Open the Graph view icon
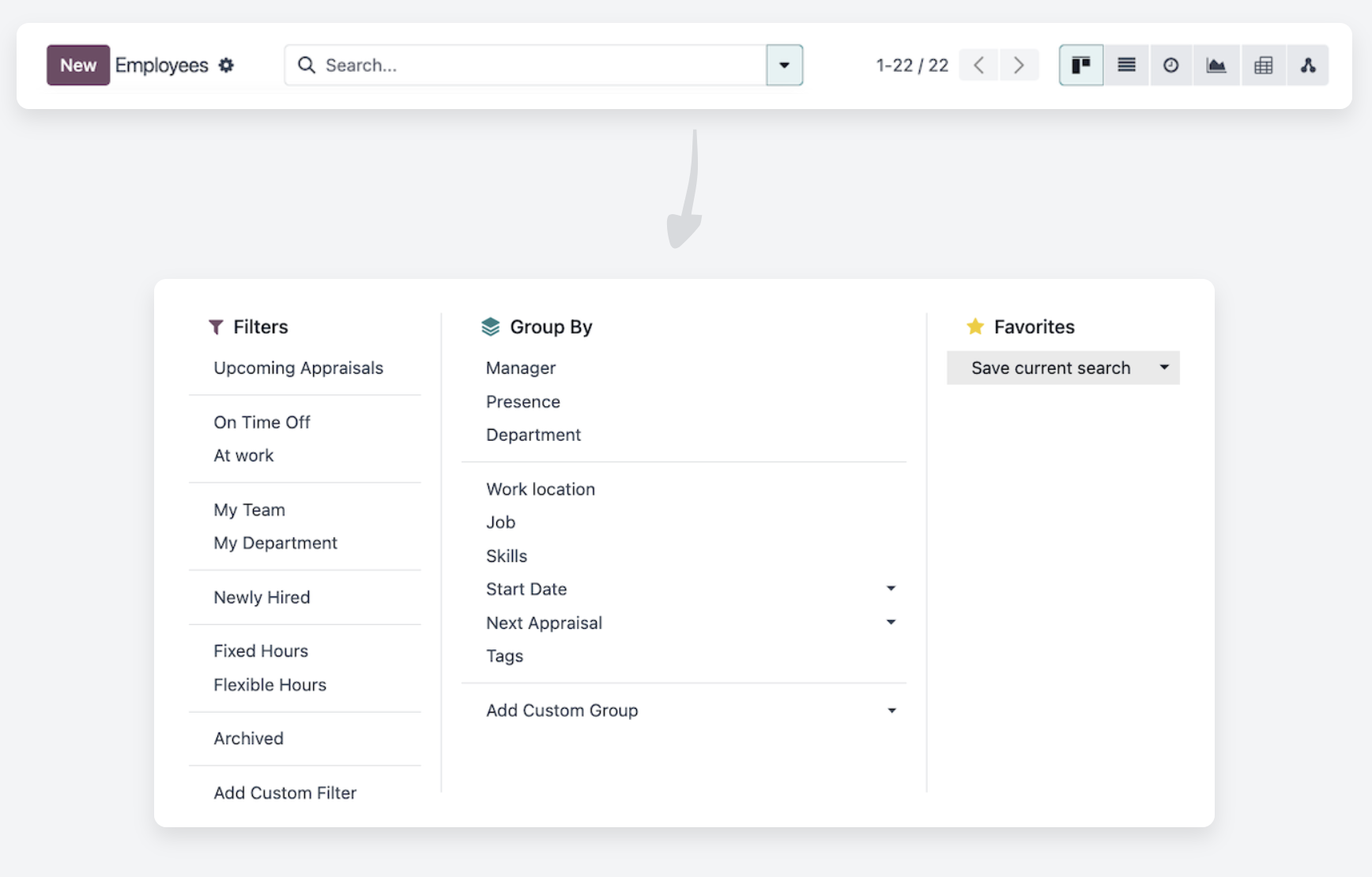 point(1216,66)
